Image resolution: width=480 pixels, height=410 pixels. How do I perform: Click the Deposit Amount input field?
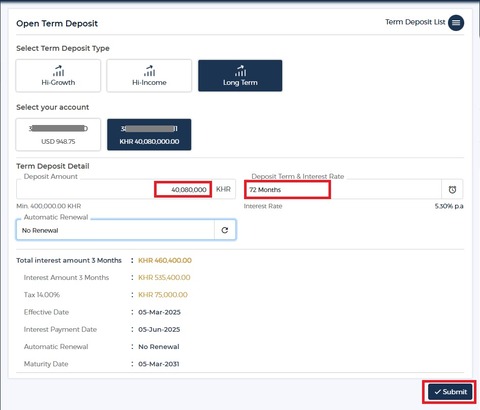click(x=114, y=189)
